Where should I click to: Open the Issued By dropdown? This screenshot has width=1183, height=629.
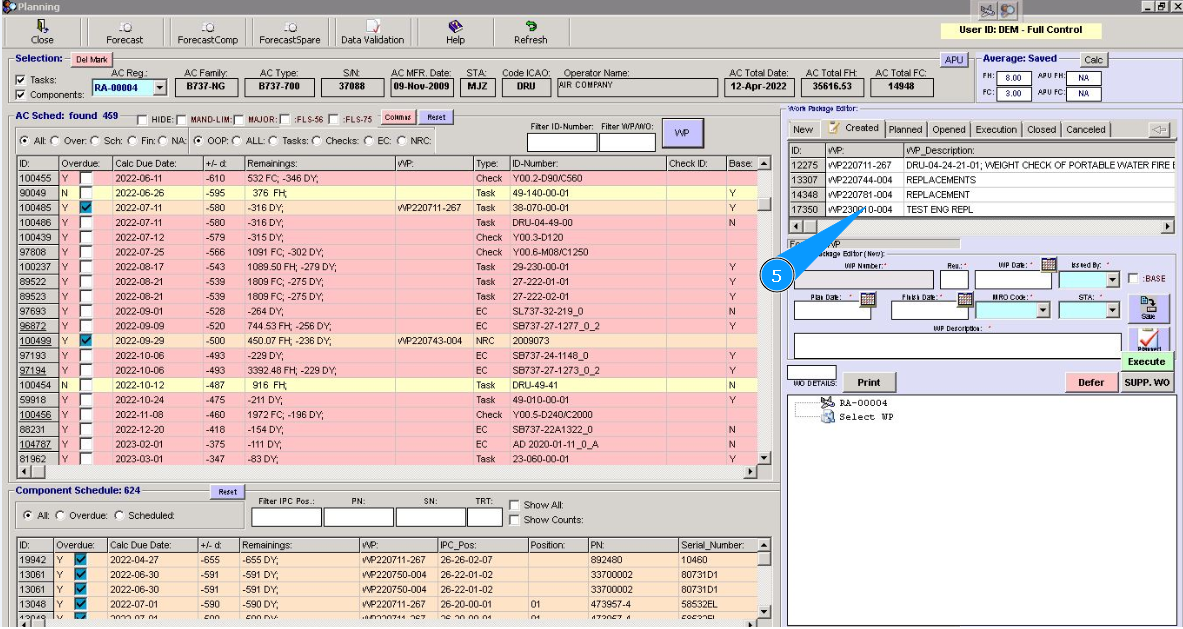tap(1113, 281)
